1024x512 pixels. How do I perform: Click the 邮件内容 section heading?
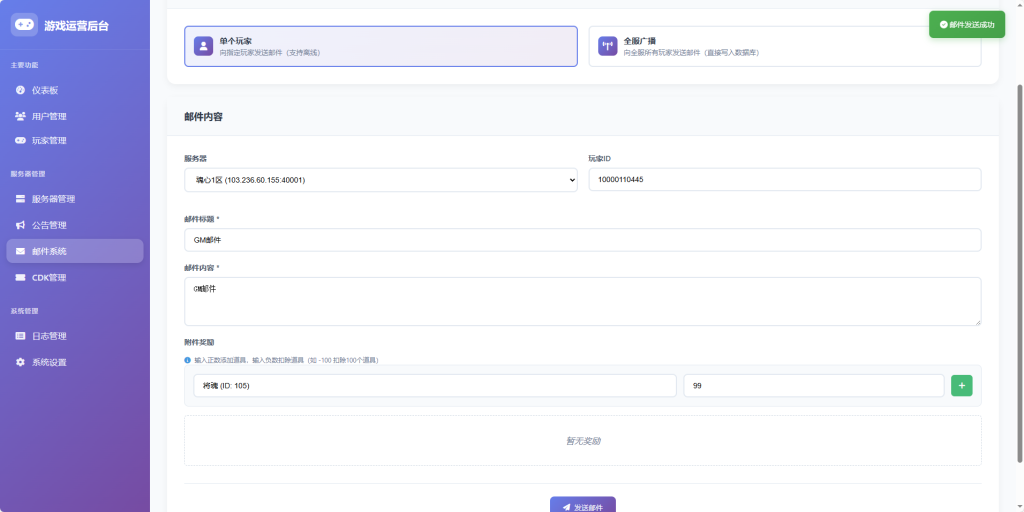tap(203, 117)
